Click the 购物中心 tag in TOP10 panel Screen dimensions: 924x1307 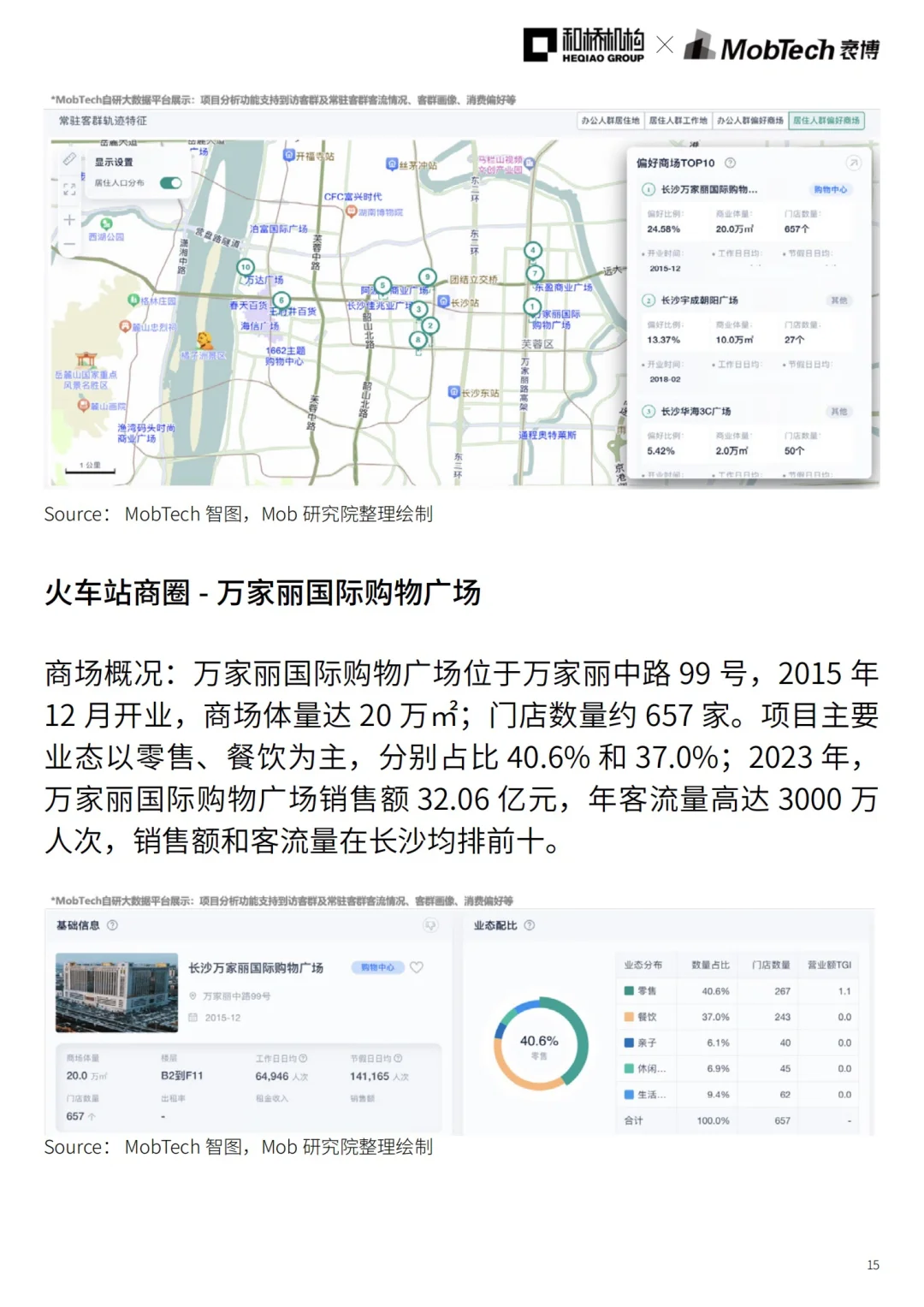[830, 189]
